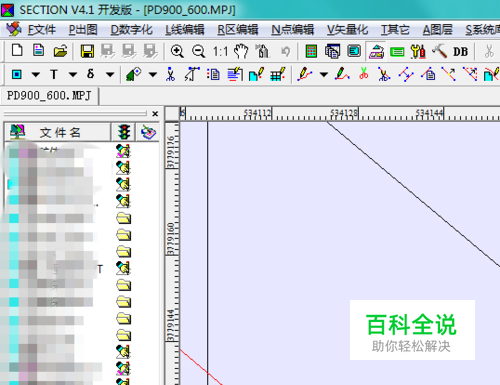Click the hammer tool icon
Viewport: 500px width, 385px height.
point(439,51)
